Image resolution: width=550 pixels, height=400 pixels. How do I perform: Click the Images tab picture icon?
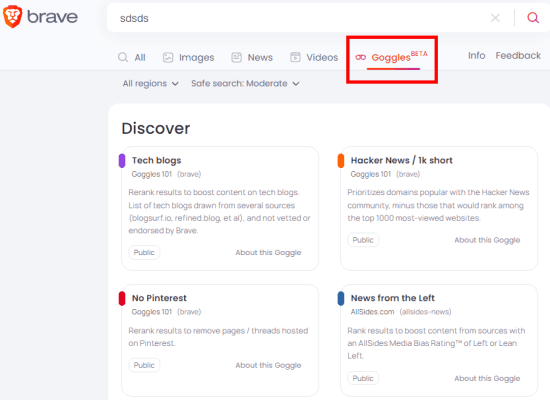coord(168,57)
